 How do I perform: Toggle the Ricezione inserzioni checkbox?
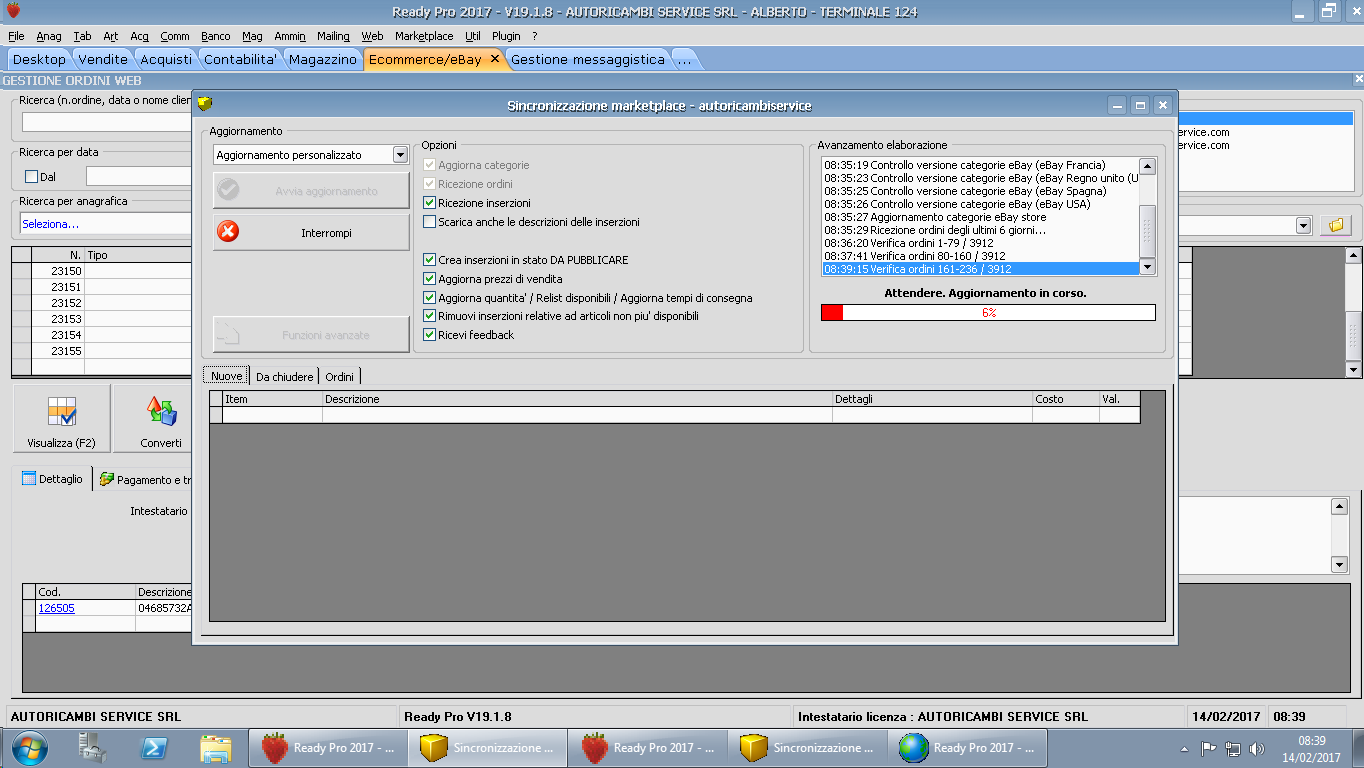(430, 203)
